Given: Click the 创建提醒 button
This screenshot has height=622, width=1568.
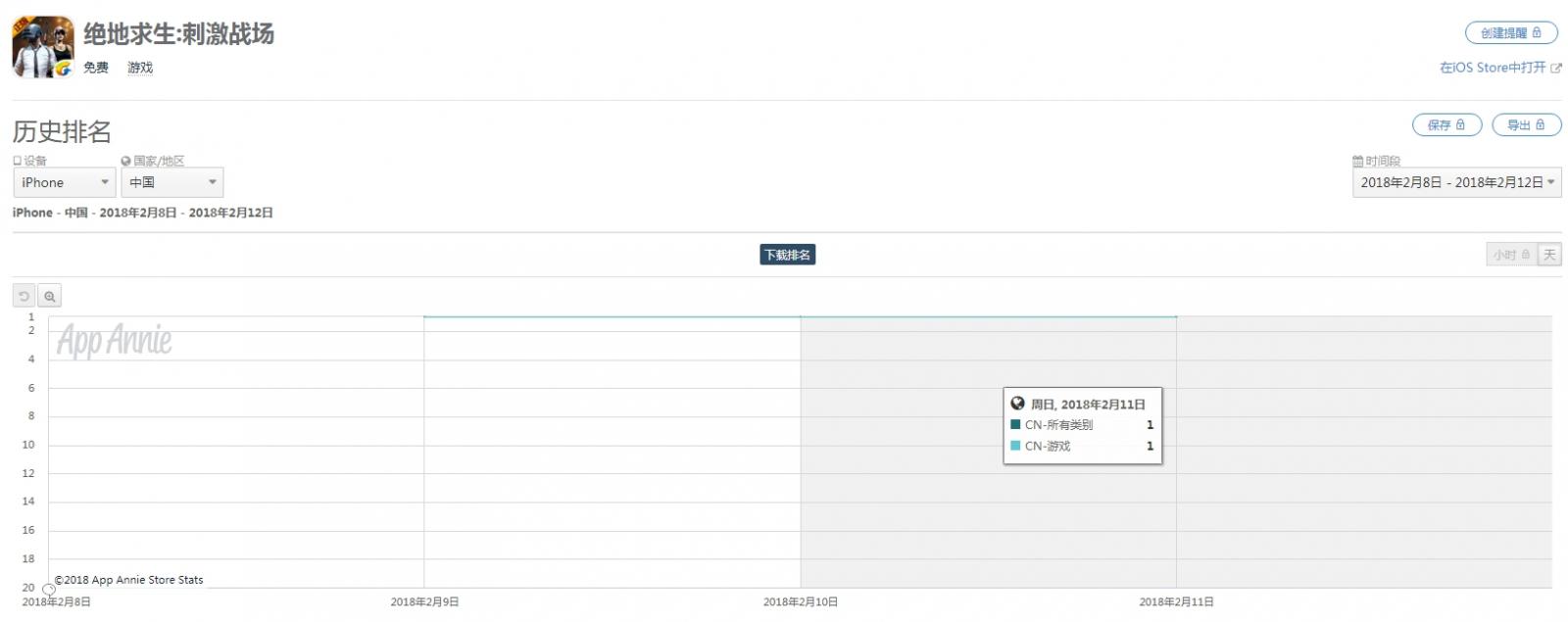Looking at the screenshot, I should (x=1510, y=33).
